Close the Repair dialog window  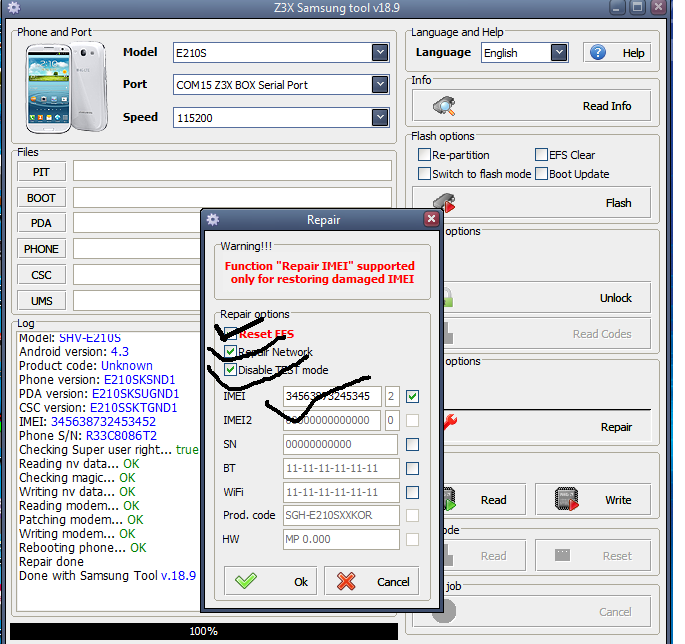431,219
